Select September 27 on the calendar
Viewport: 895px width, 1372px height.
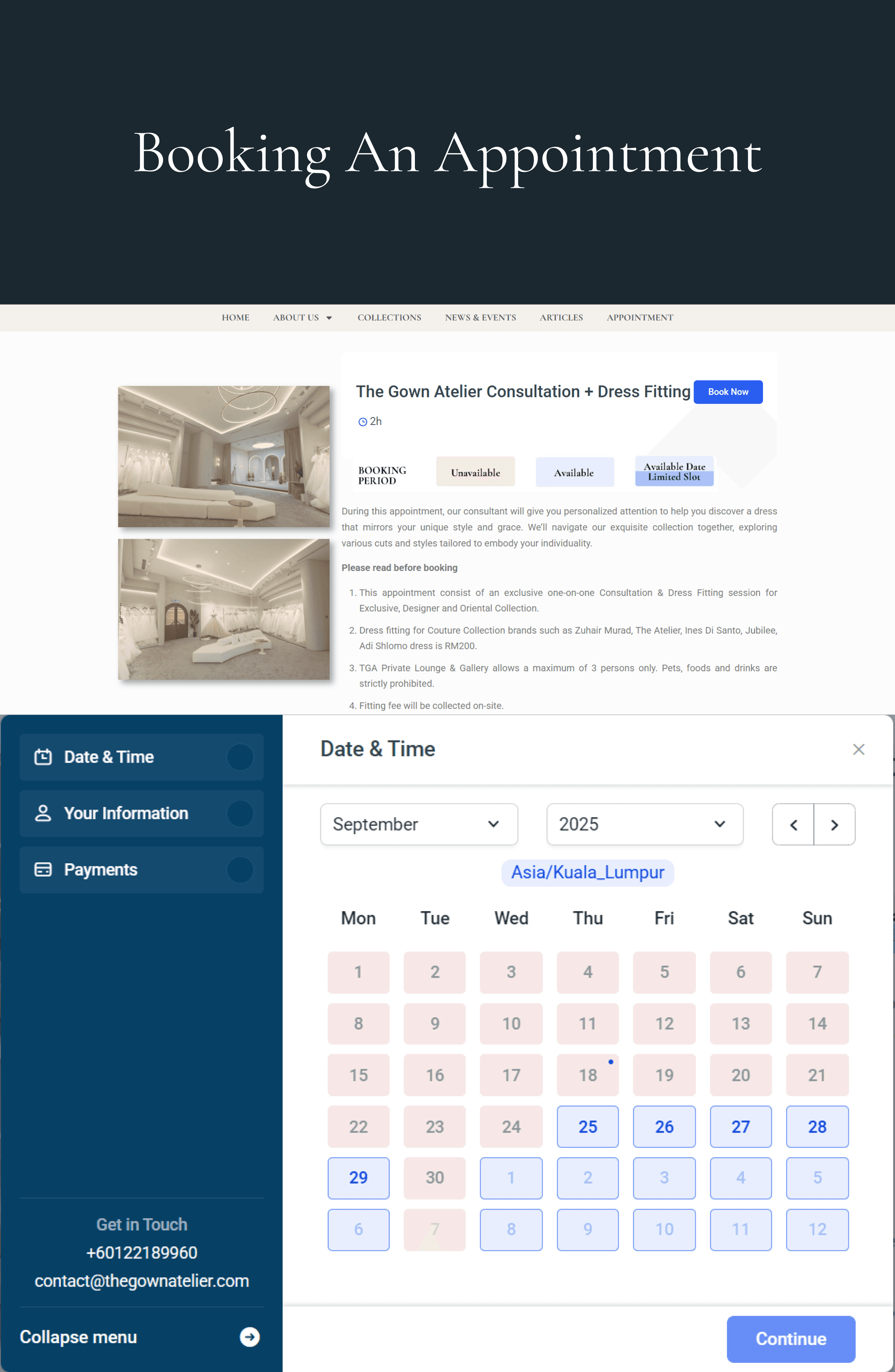pyautogui.click(x=740, y=1126)
